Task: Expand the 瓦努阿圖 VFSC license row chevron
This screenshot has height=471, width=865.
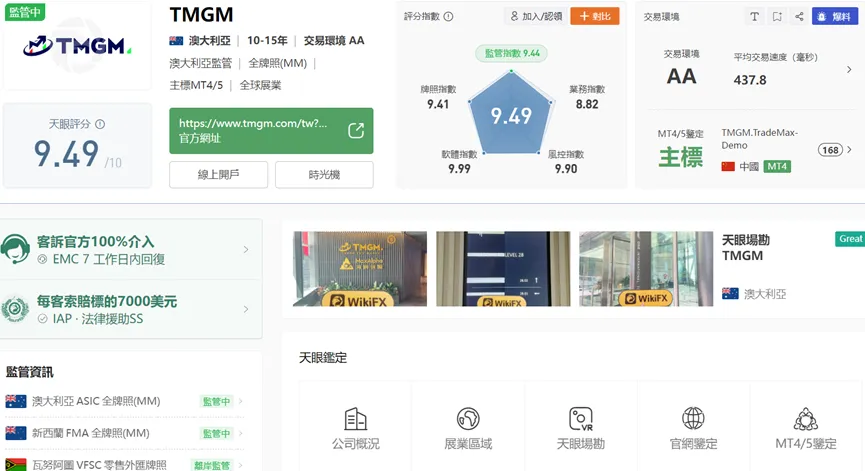Action: click(x=241, y=465)
